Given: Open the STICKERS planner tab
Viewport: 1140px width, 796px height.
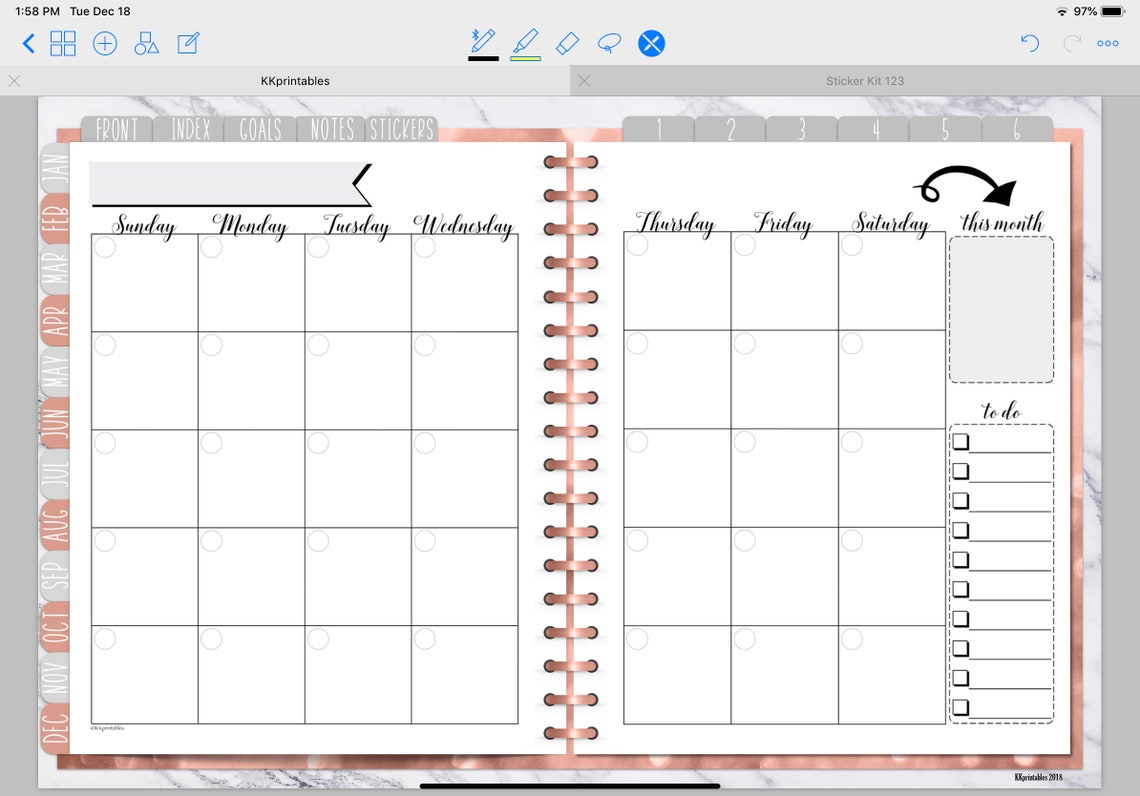Looking at the screenshot, I should point(403,128).
